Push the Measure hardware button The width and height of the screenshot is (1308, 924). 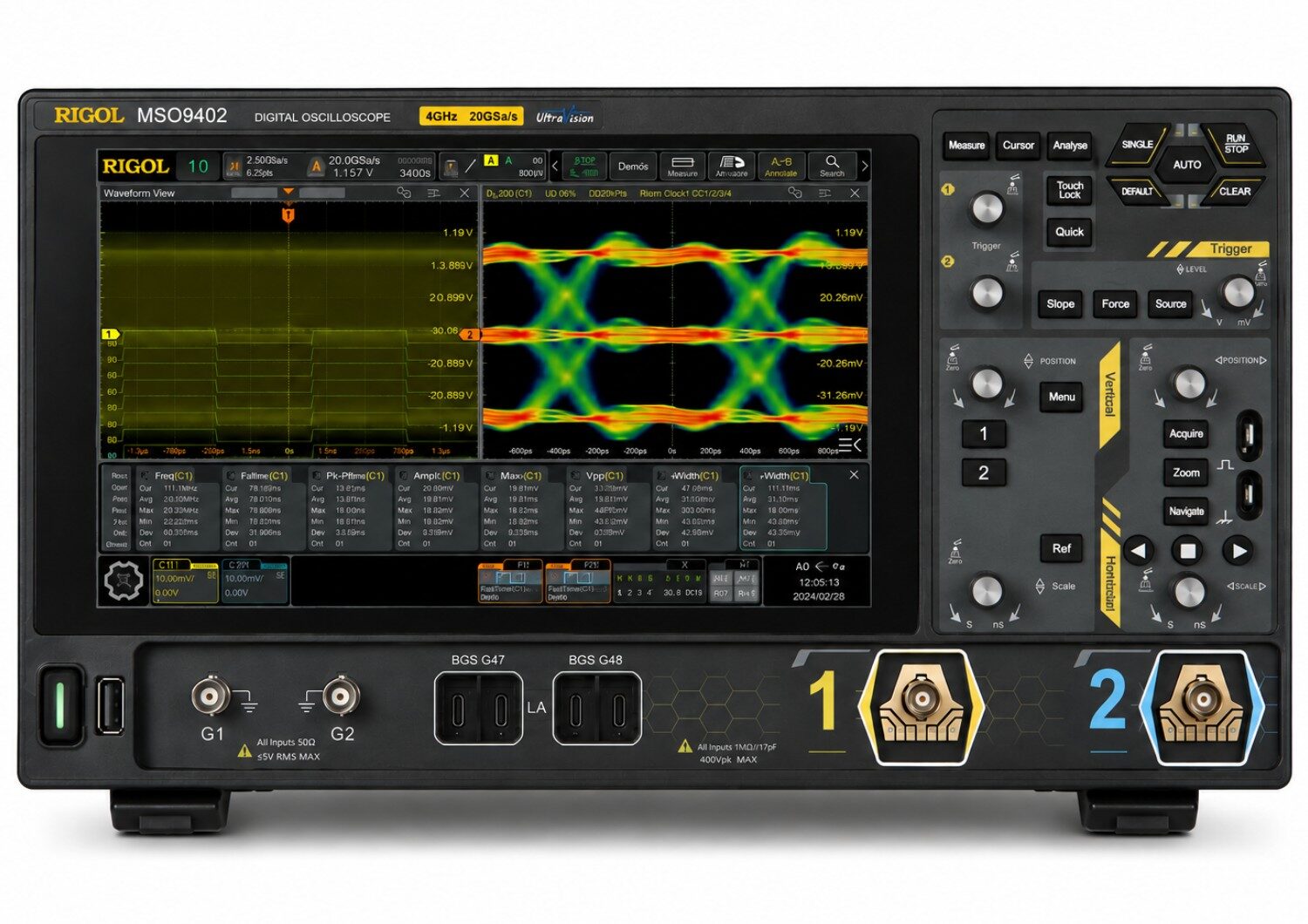(x=966, y=146)
